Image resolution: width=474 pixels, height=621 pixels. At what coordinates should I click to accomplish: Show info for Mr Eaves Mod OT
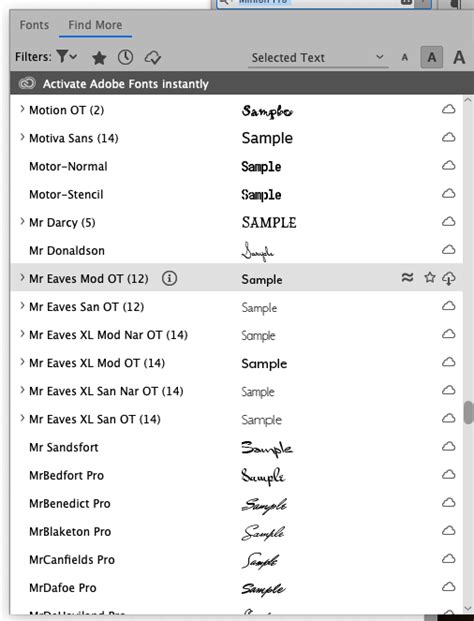(169, 278)
